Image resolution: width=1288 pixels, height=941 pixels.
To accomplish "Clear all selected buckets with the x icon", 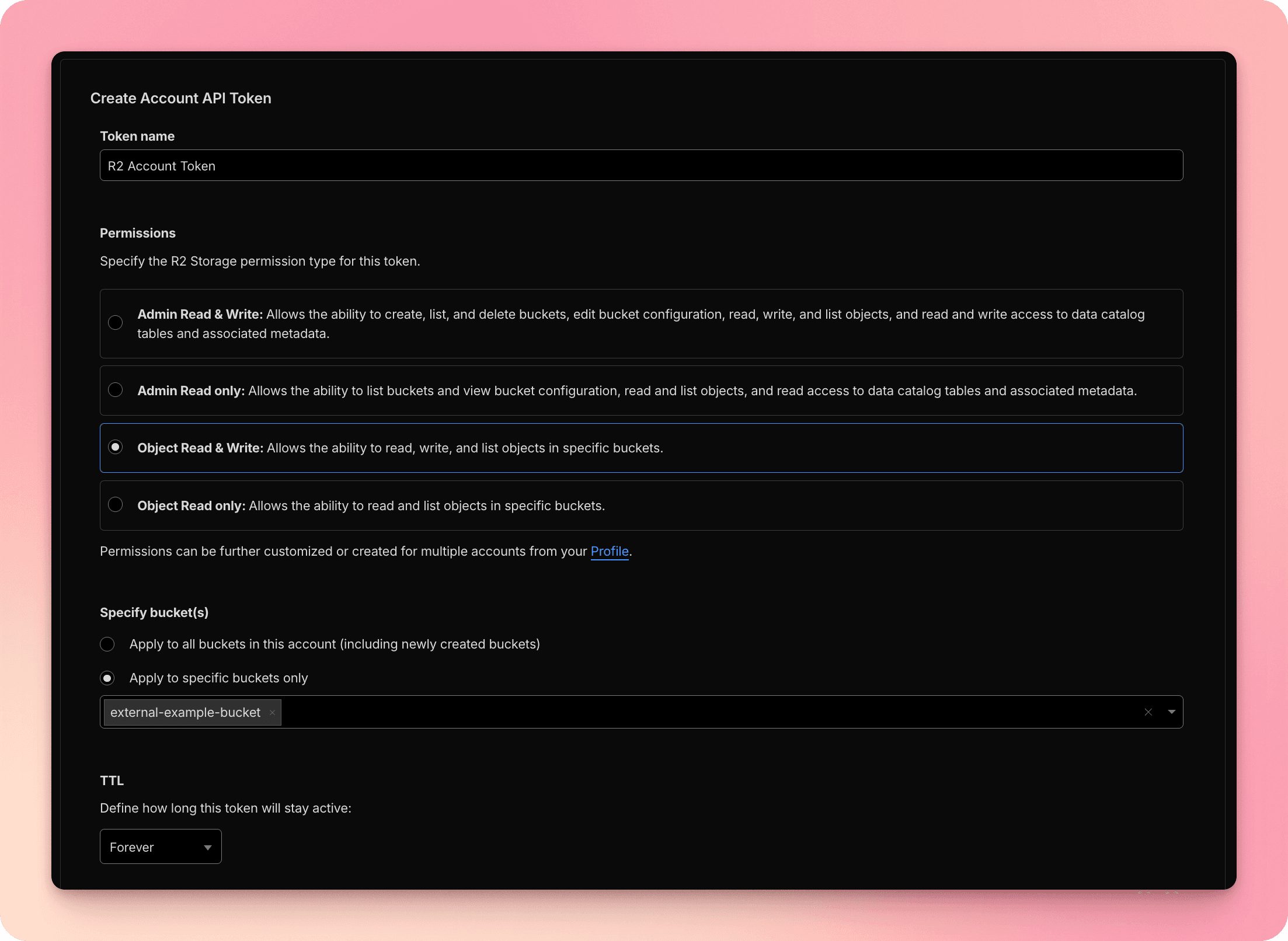I will pos(1148,712).
